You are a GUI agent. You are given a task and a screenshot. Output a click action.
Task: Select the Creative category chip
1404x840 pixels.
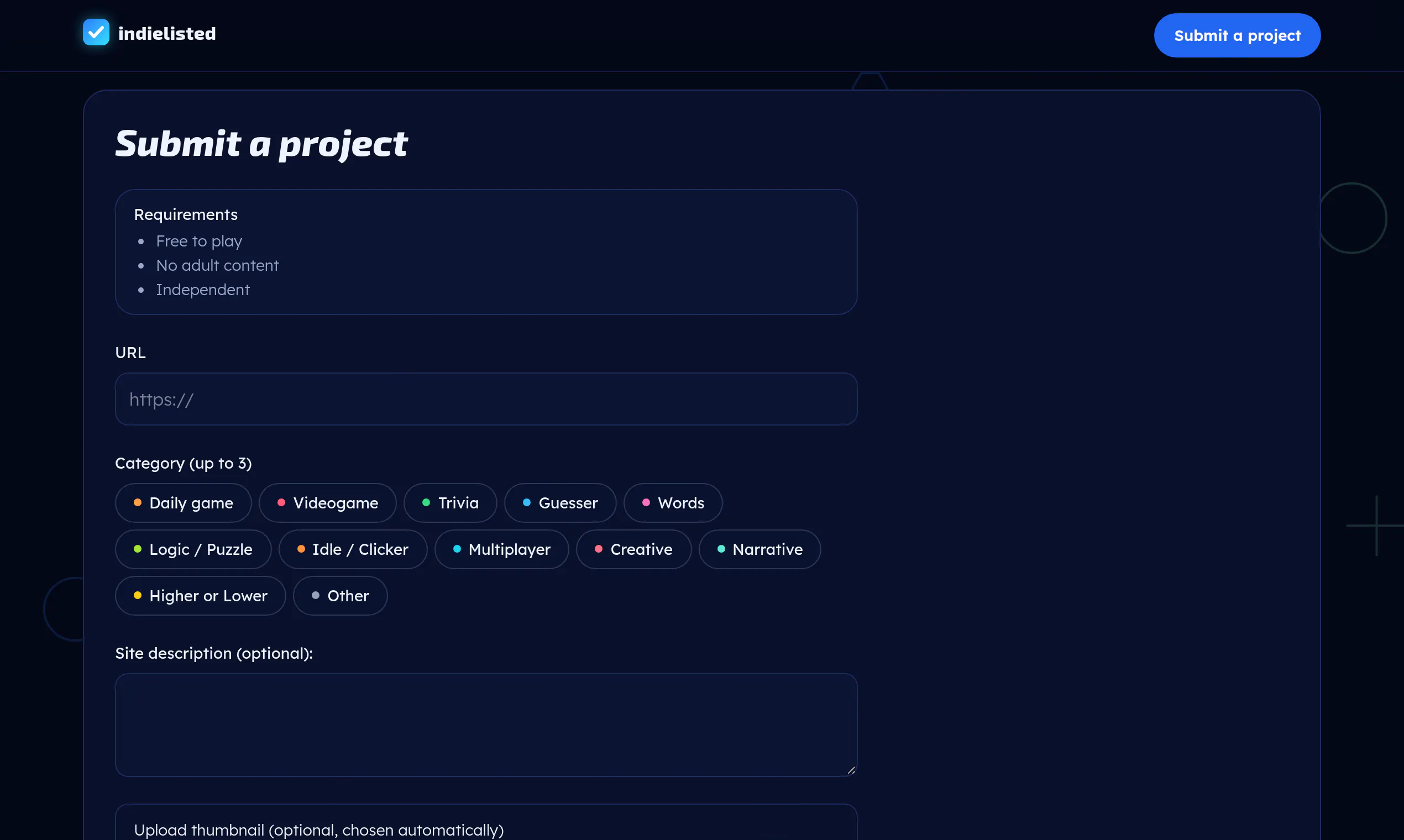pyautogui.click(x=633, y=549)
